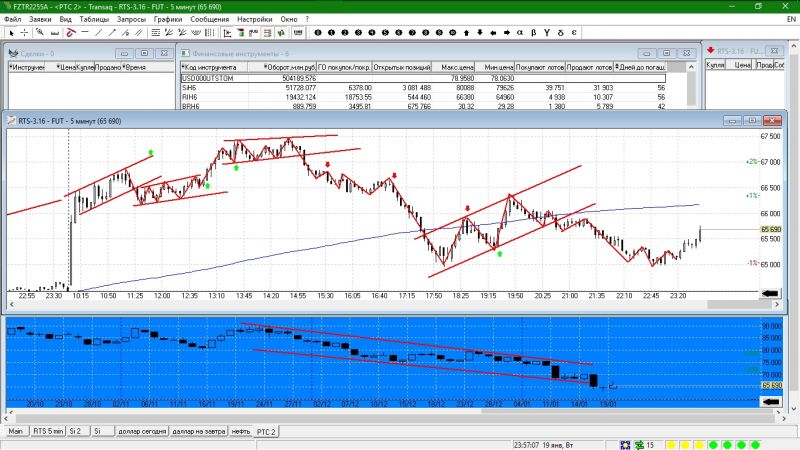Screen dimensions: 800x450
Task: Select the trend line drawing tool
Action: tap(98, 33)
